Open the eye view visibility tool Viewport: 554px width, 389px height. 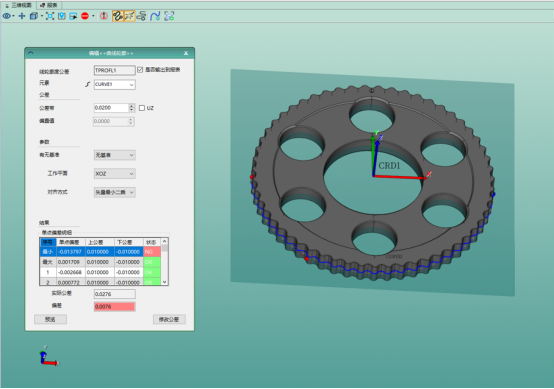6,16
